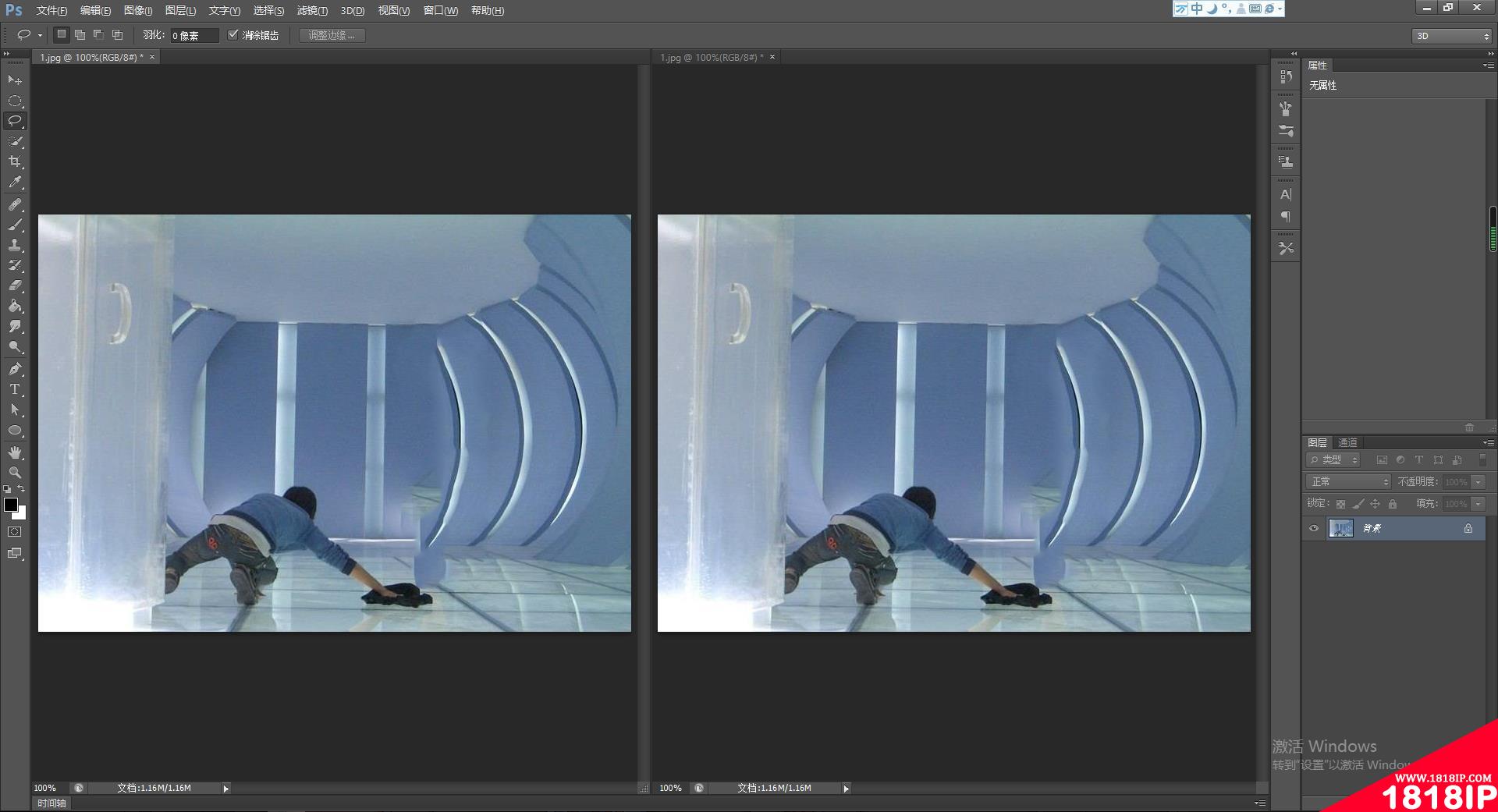Select the Move tool
1498x812 pixels.
point(15,80)
